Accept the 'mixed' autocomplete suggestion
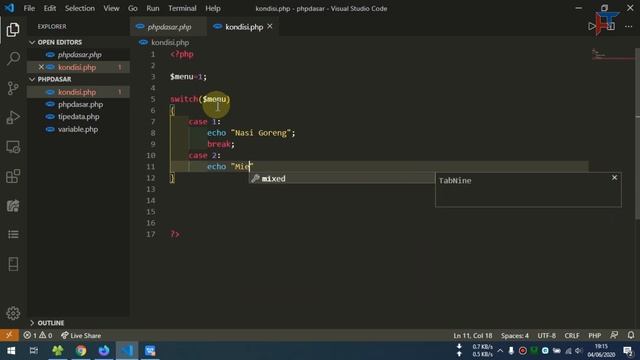 click(x=342, y=178)
